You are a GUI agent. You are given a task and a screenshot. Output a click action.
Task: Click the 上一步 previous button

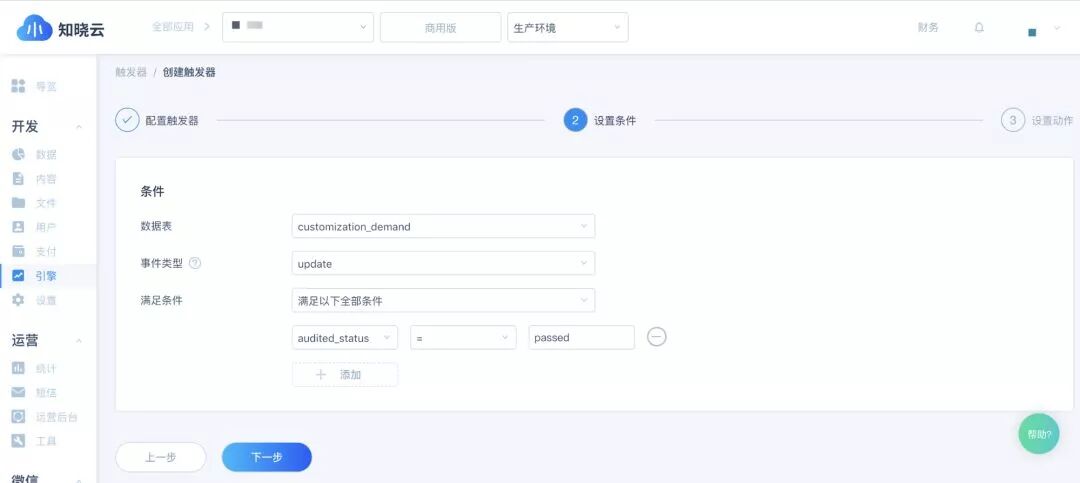click(160, 457)
